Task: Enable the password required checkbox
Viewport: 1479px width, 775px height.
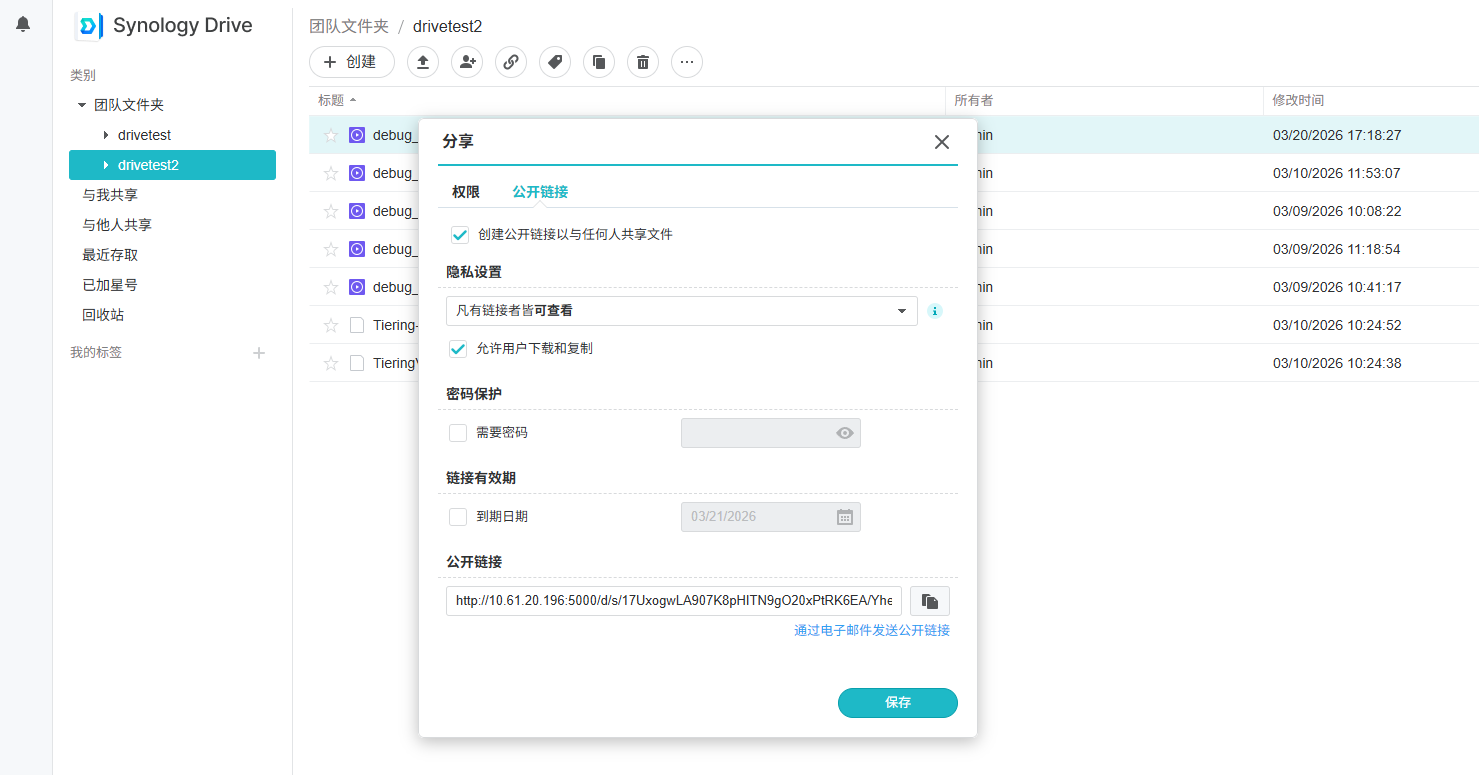Action: pyautogui.click(x=458, y=433)
